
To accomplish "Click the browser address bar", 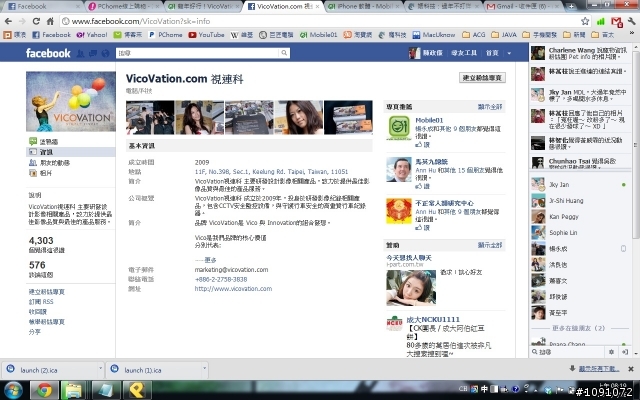I will (320, 21).
